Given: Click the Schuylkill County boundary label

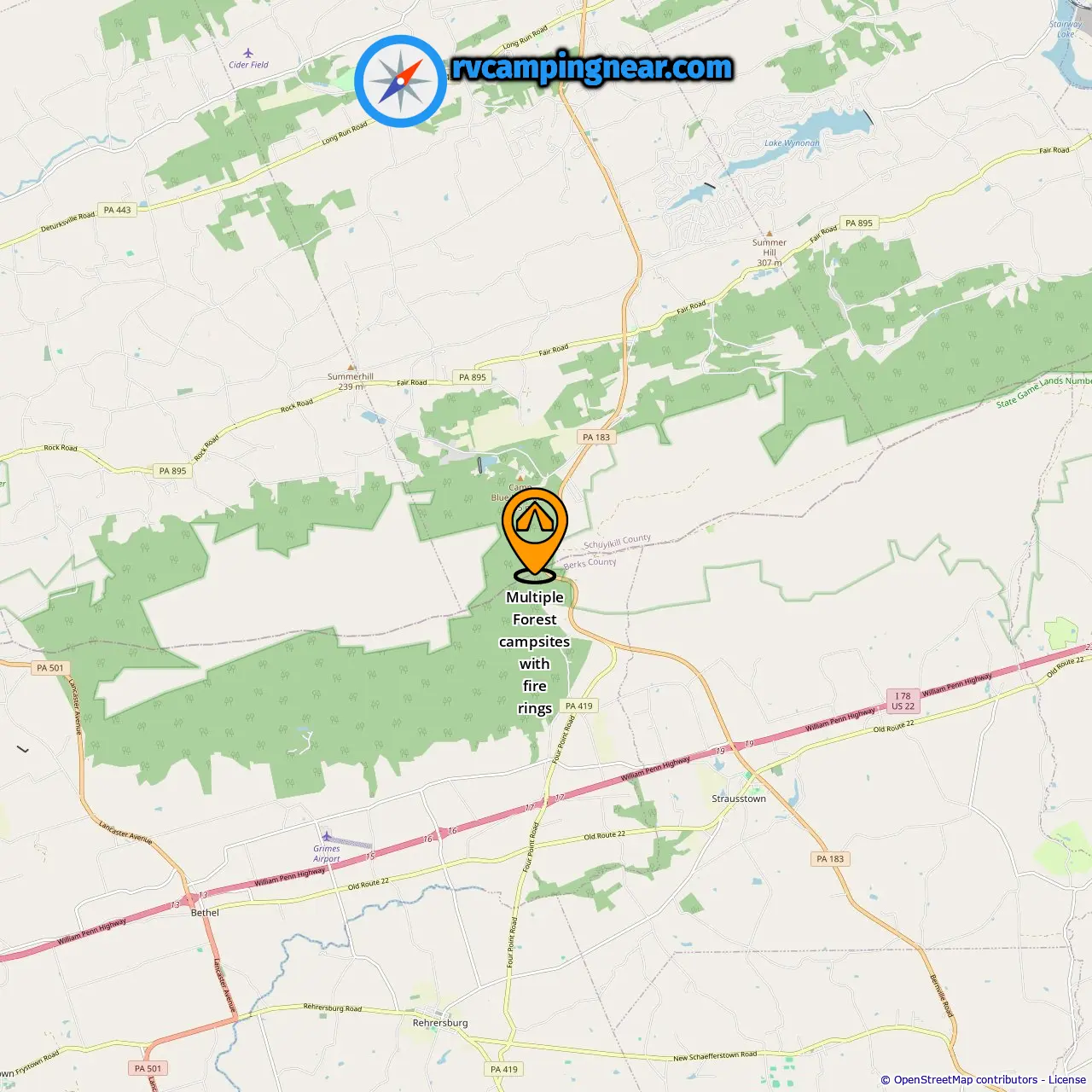Looking at the screenshot, I should pos(617,542).
